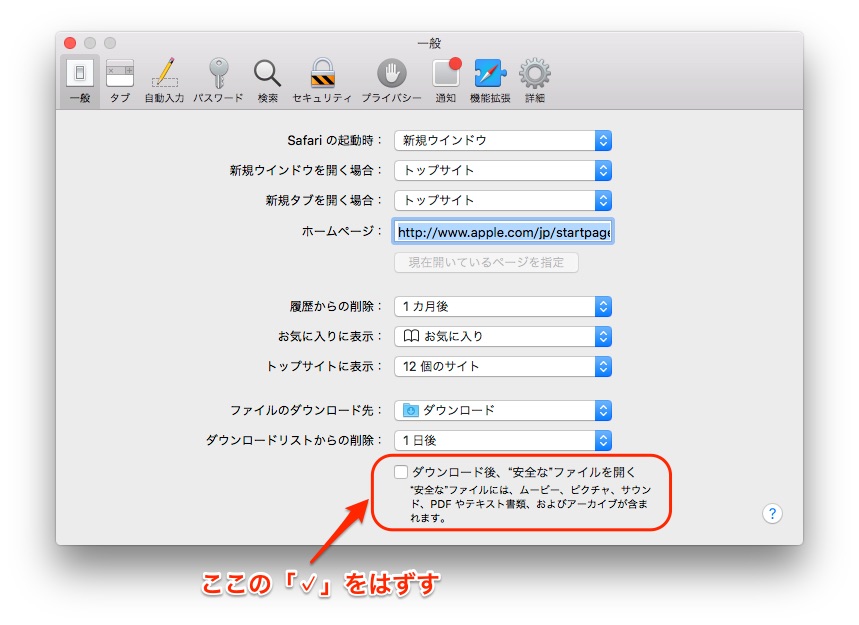This screenshot has height=625, width=859.
Task: Open the 新規タブを開く場合 dropdown
Action: click(x=503, y=200)
